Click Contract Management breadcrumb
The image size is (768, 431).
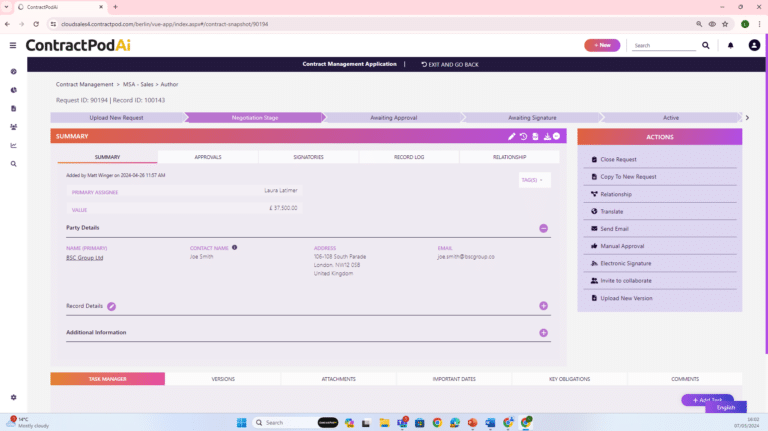click(84, 84)
